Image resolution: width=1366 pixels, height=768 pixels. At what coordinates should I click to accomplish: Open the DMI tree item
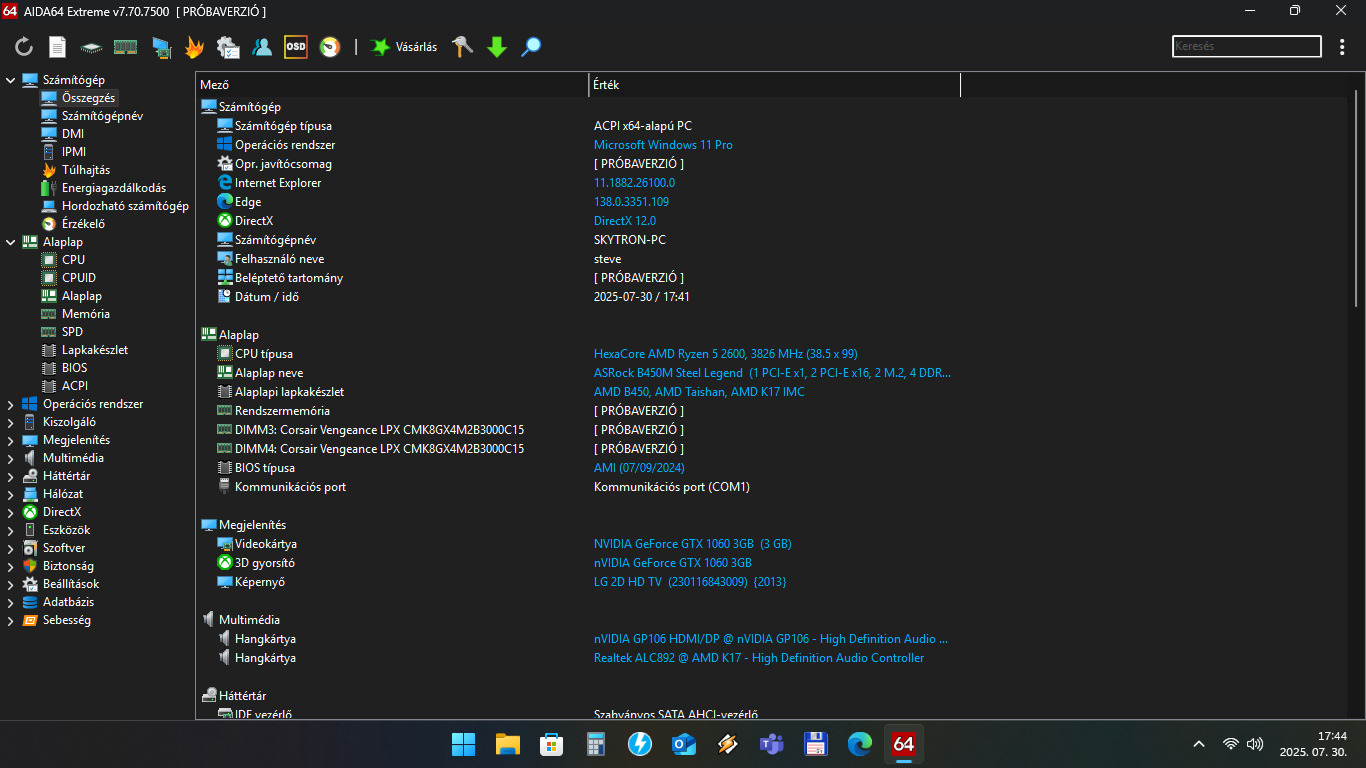click(73, 134)
